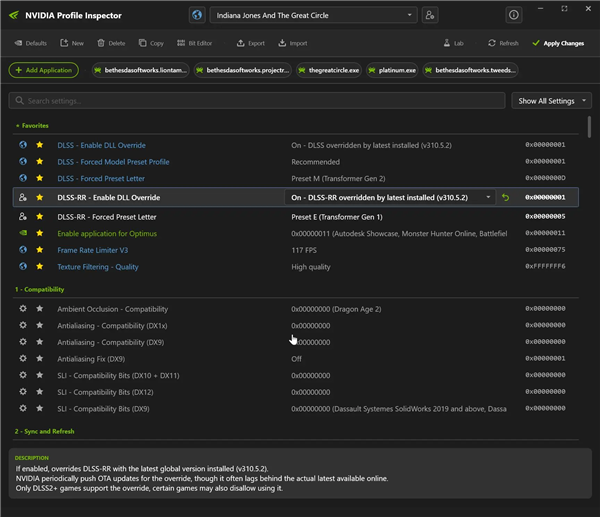Select bethesdasoftworks.projectr application chip
The height and width of the screenshot is (517, 600).
243,70
